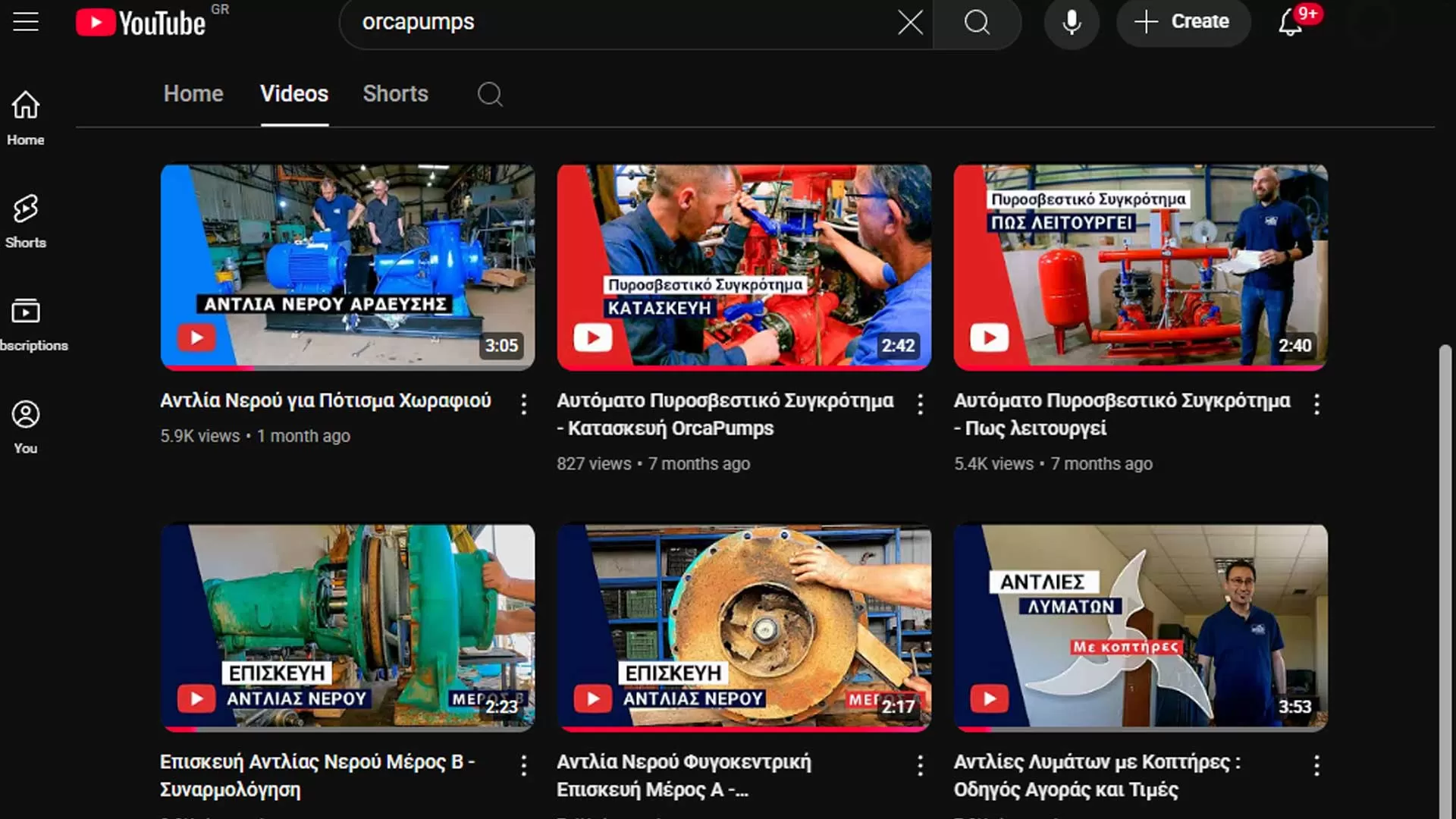This screenshot has width=1456, height=819.
Task: Open thumbnail ΠΩΣ ΛΕΙΤΟΥΡΓΕΙ video
Action: 1141,267
